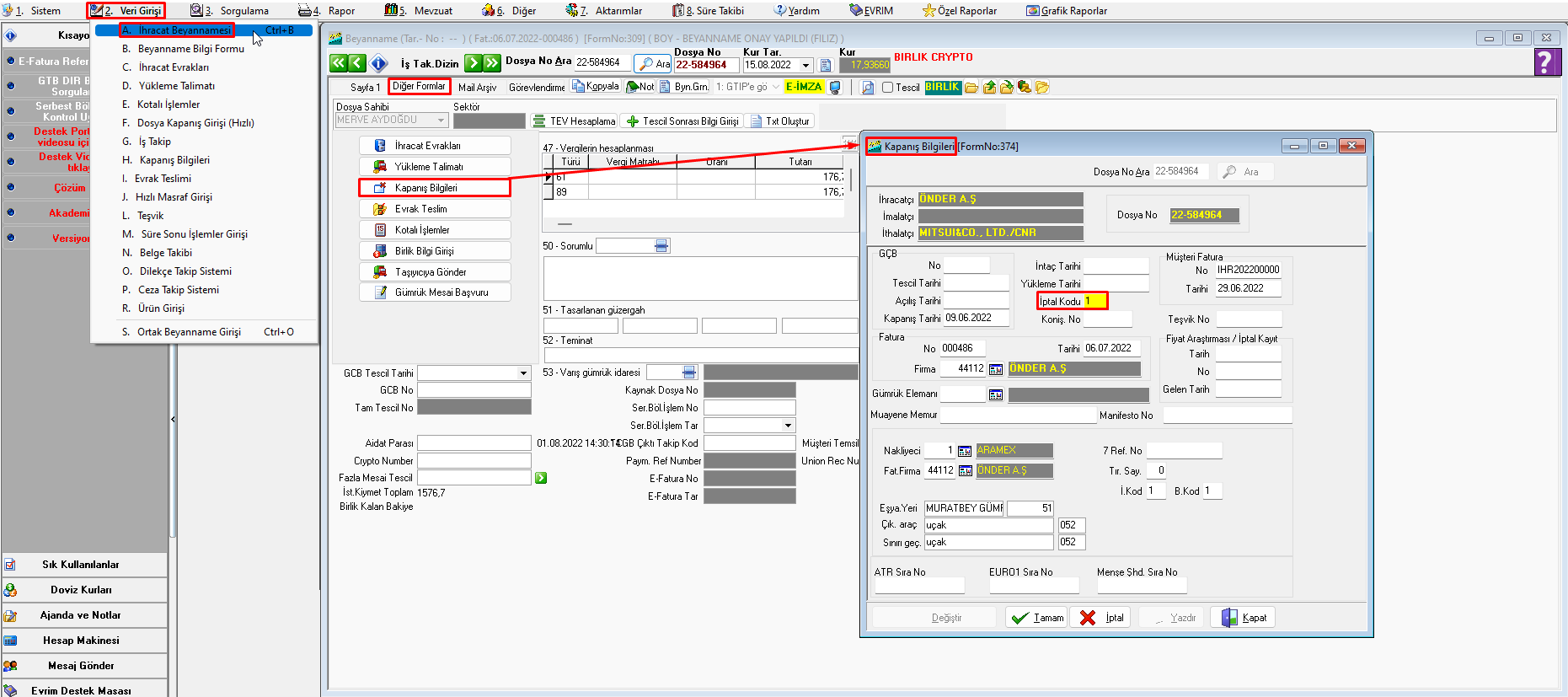Collapse left sidebar with the arrow handle
The width and height of the screenshot is (1568, 697).
point(173,419)
